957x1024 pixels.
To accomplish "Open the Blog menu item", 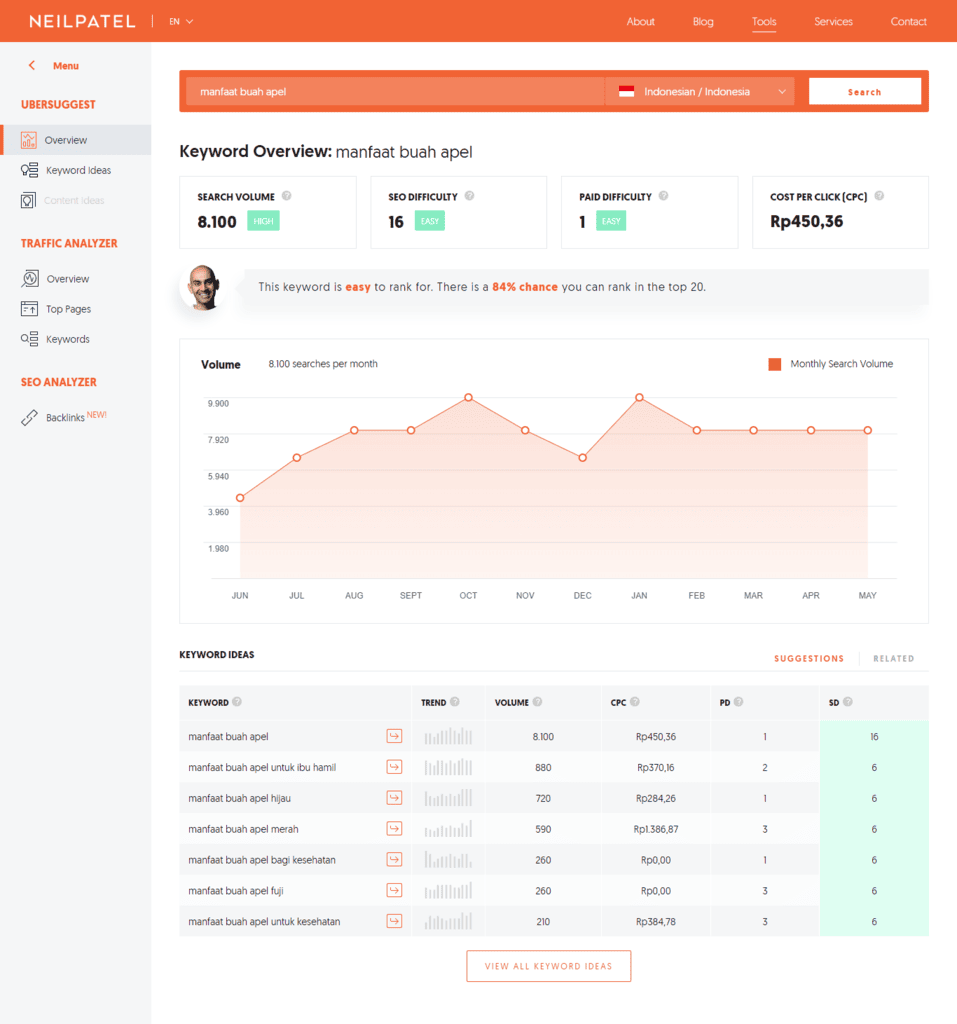I will [703, 22].
